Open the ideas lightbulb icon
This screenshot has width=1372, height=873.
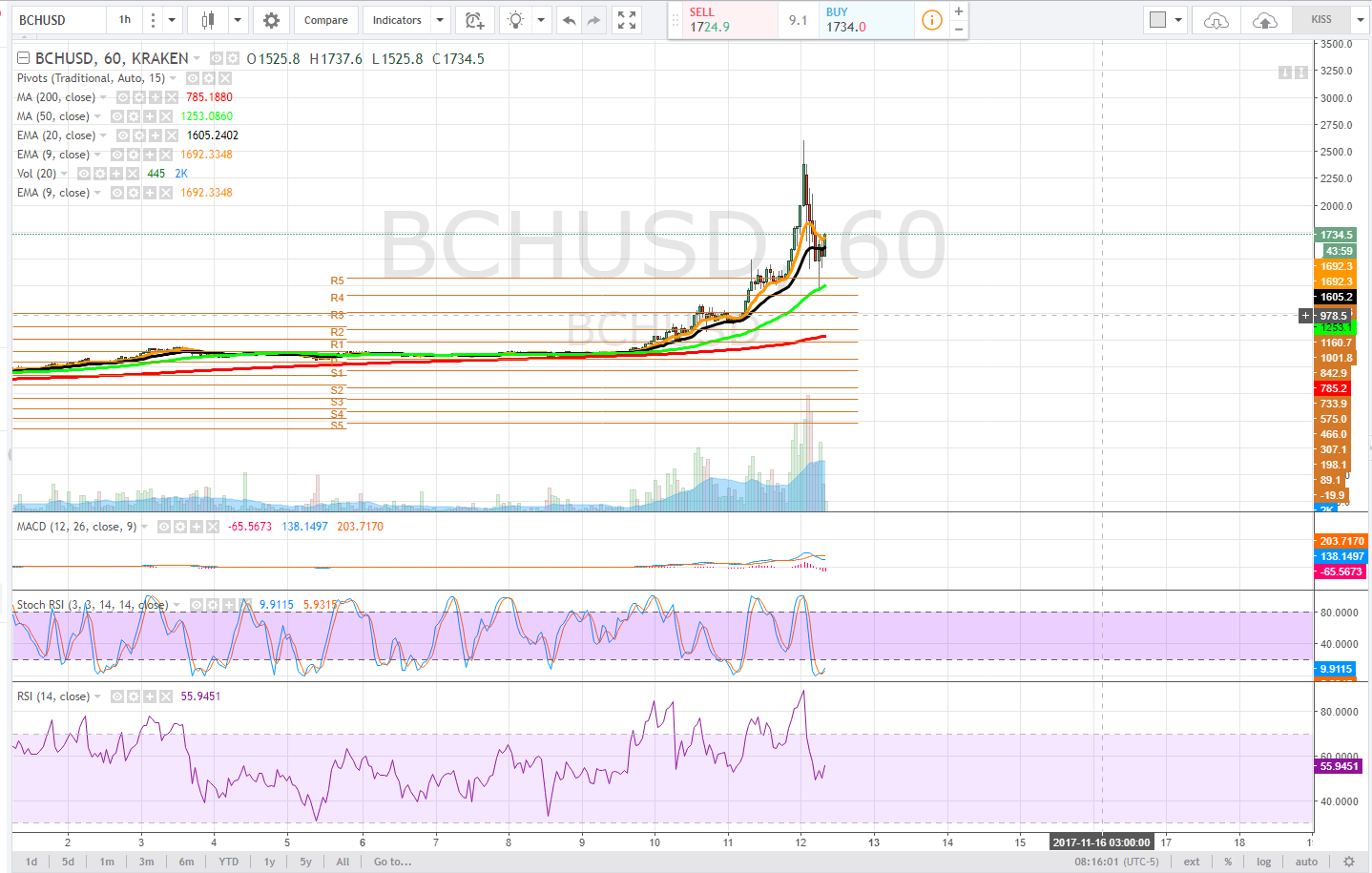515,20
